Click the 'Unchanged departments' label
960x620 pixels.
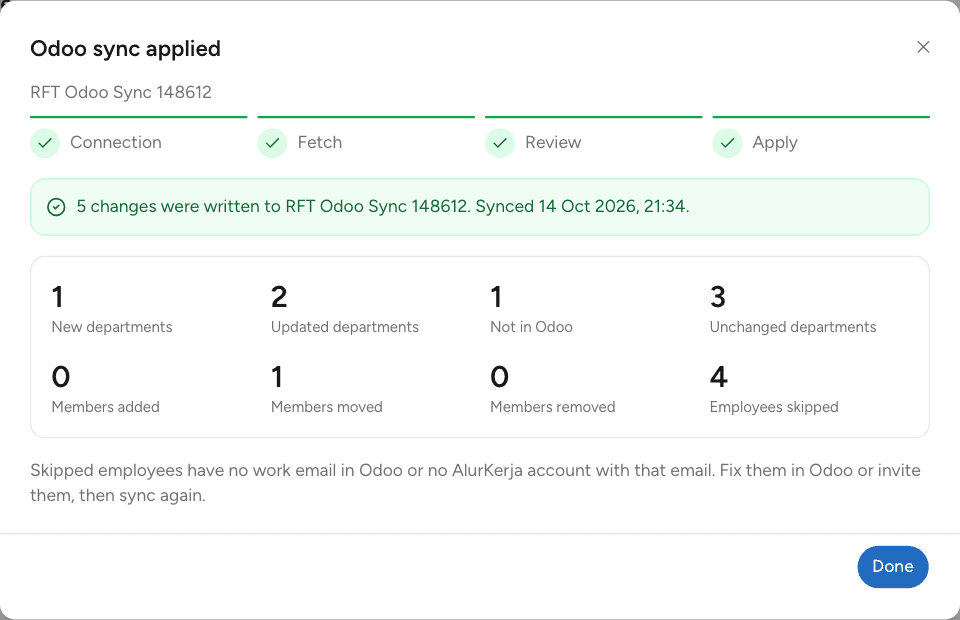(793, 327)
